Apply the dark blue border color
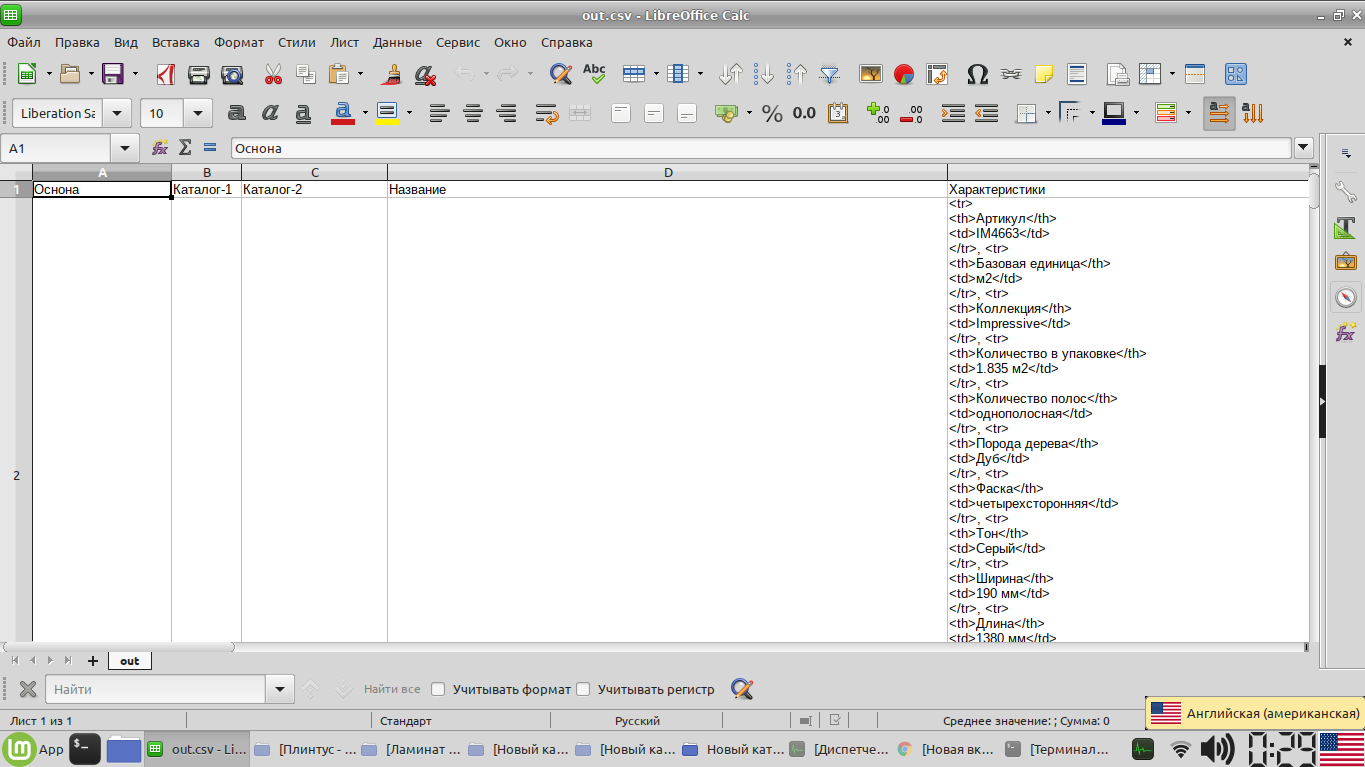 click(x=1114, y=113)
